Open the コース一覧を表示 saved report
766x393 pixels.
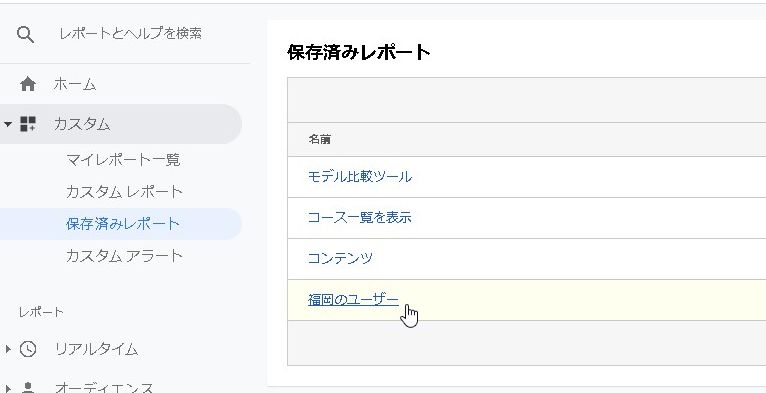[x=360, y=217]
